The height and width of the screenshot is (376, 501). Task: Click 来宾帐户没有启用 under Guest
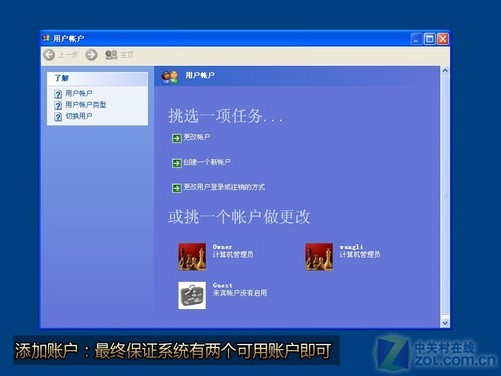click(240, 293)
